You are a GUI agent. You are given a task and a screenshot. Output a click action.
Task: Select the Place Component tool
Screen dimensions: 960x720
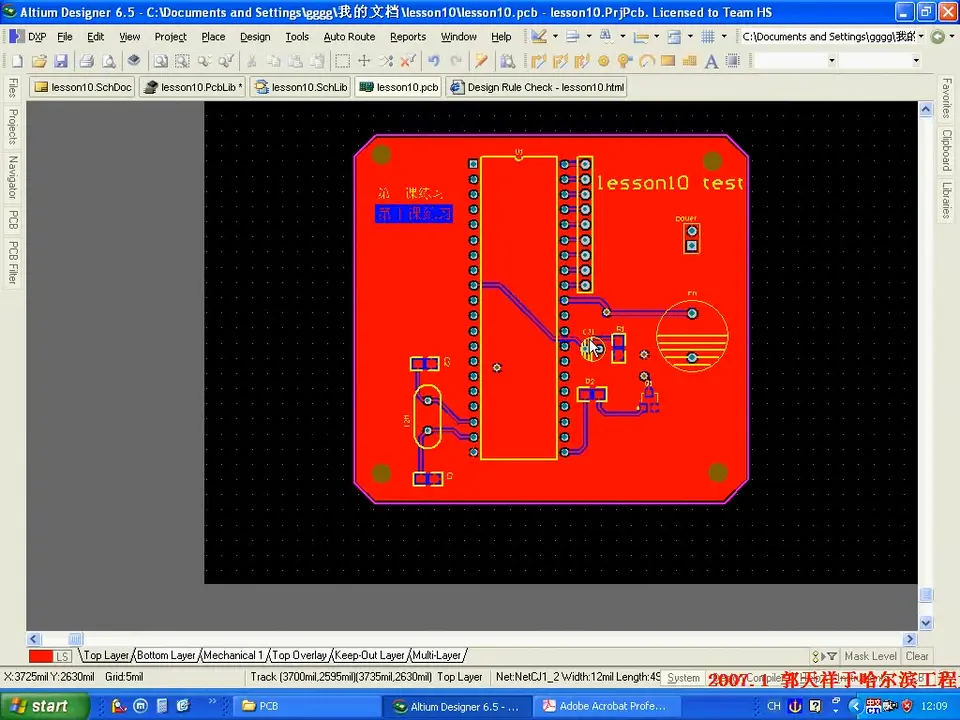[x=733, y=61]
